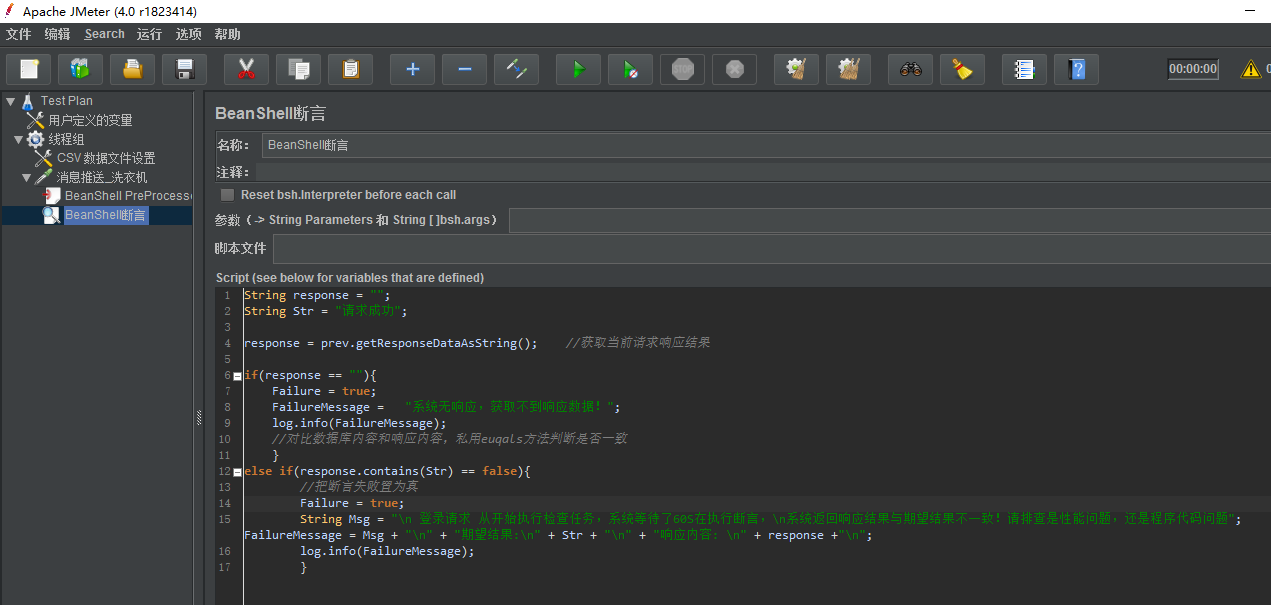Image resolution: width=1271 pixels, height=605 pixels.
Task: Select CSV 数据文件设置 in the tree
Action: click(x=106, y=158)
